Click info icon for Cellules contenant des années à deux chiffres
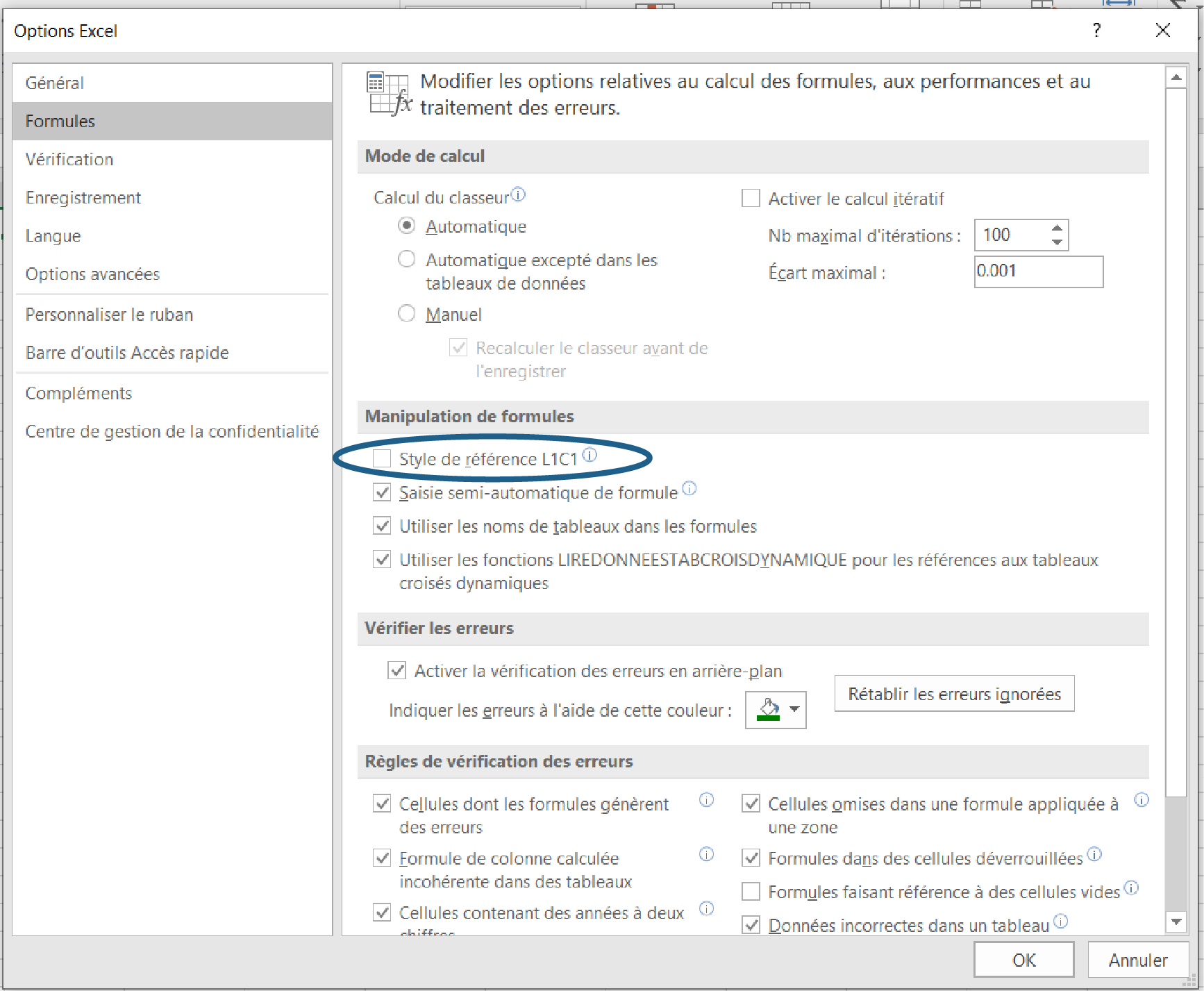Image resolution: width=1204 pixels, height=991 pixels. point(706,908)
